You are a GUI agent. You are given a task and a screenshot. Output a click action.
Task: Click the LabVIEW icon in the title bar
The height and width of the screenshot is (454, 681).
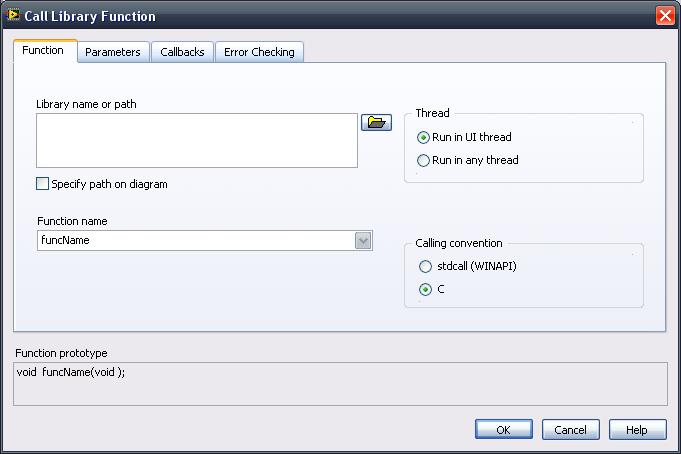click(x=13, y=15)
